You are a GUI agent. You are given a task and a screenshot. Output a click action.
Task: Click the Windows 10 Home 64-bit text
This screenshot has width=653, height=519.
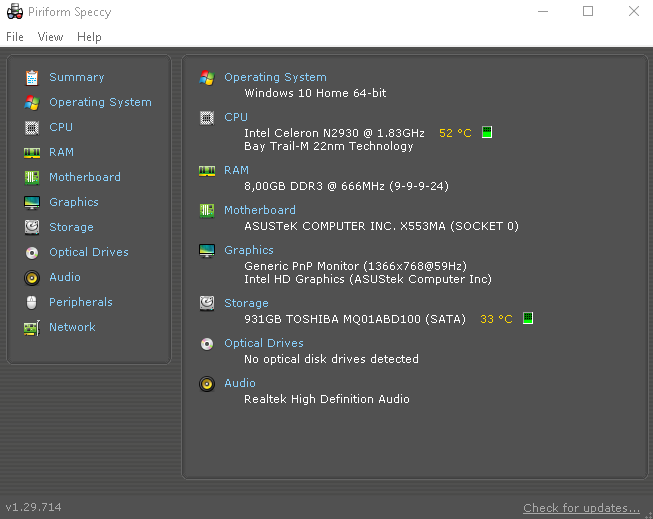click(315, 93)
